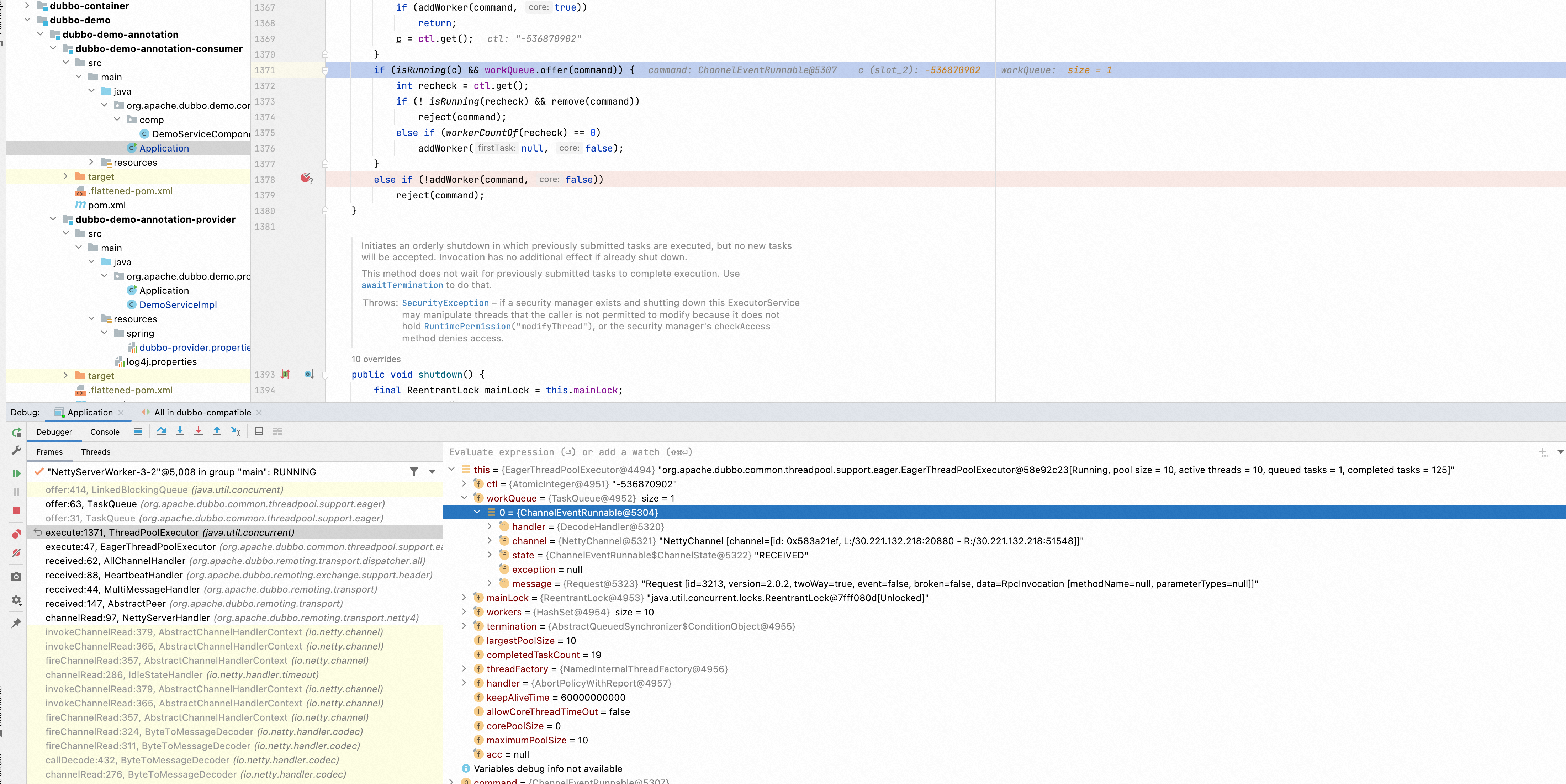1566x784 pixels.
Task: Switch to the Console tab
Action: (105, 432)
